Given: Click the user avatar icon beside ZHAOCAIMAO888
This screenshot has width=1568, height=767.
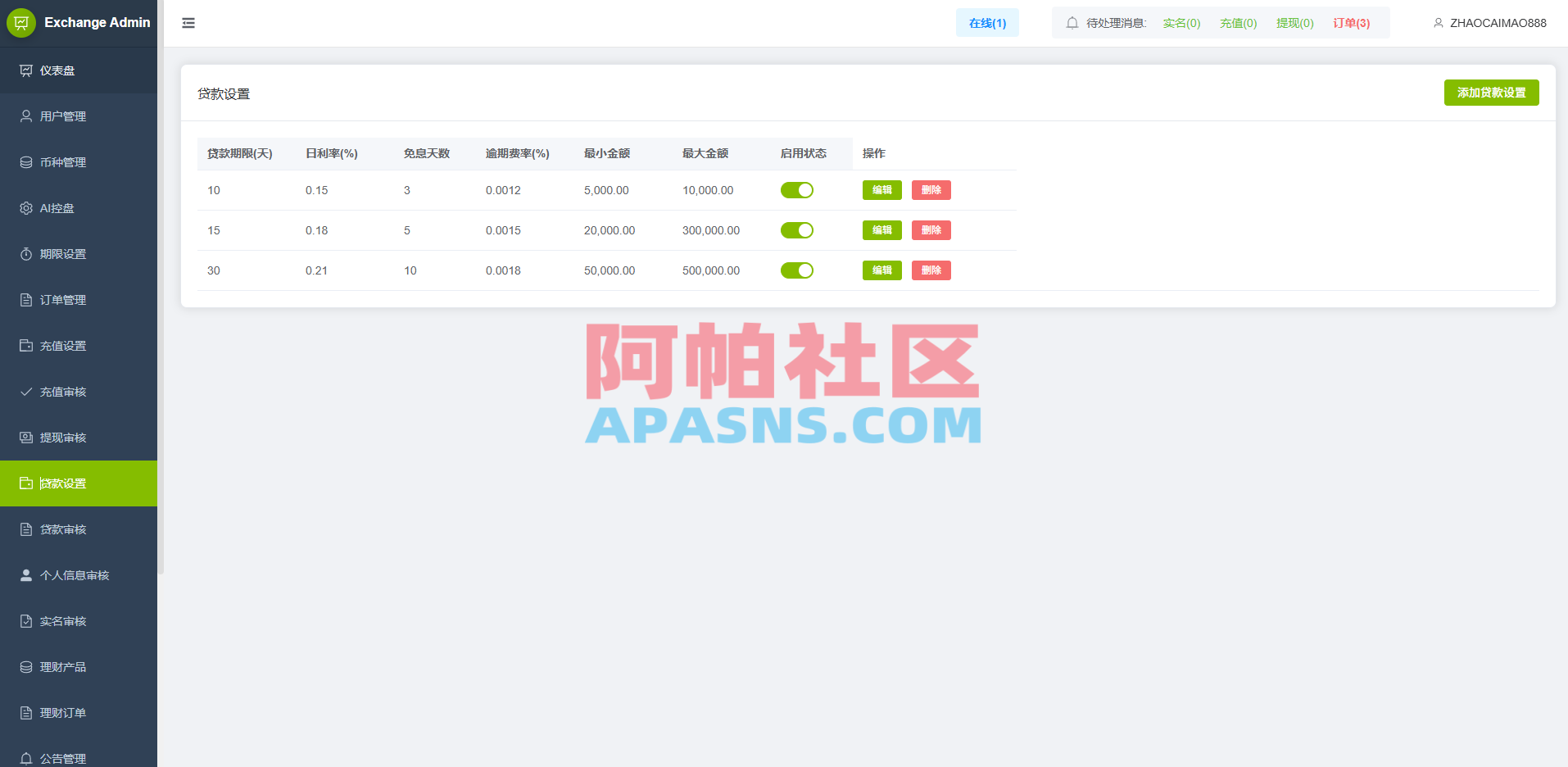Looking at the screenshot, I should pyautogui.click(x=1438, y=23).
